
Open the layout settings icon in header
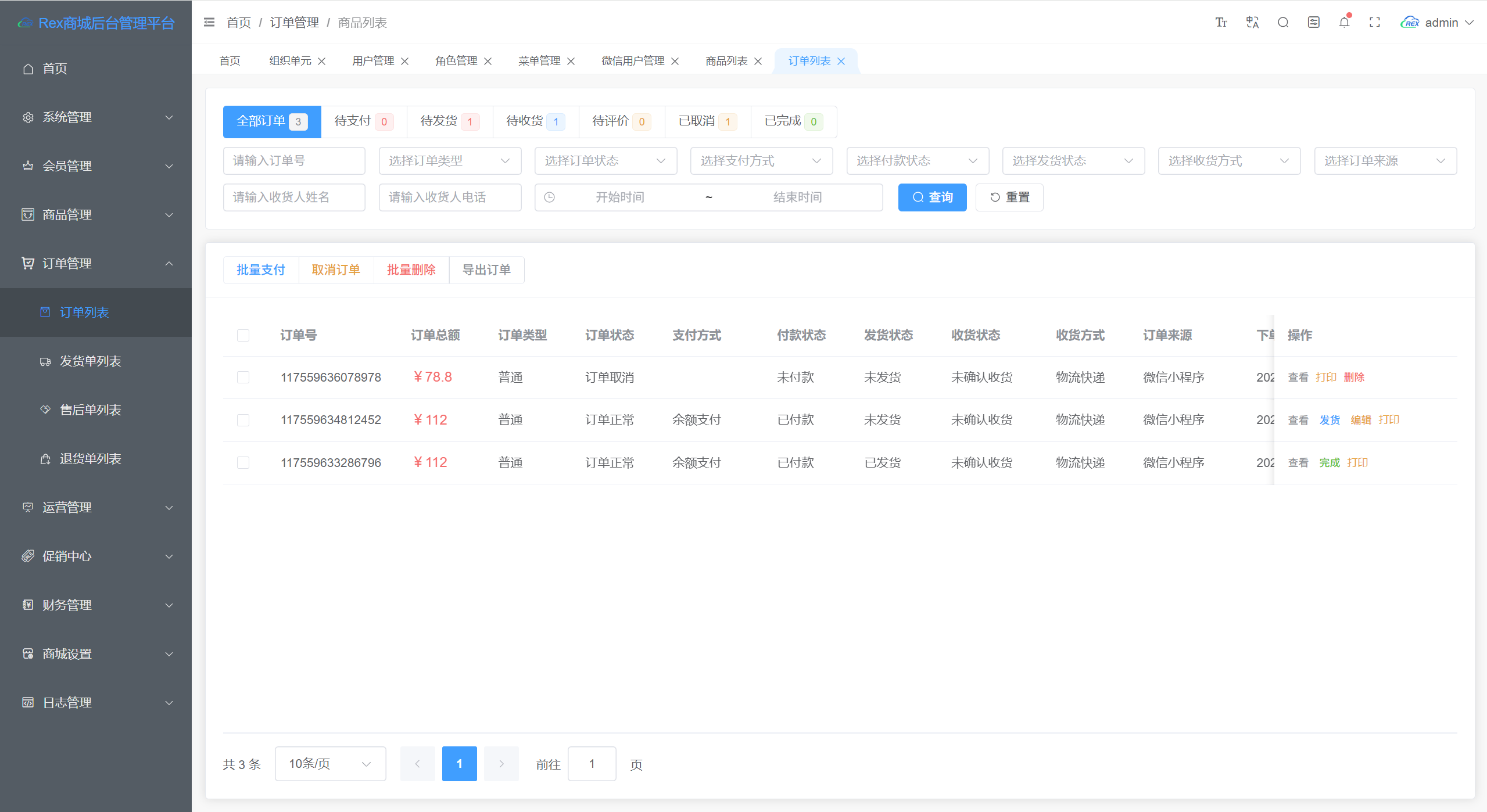1314,22
